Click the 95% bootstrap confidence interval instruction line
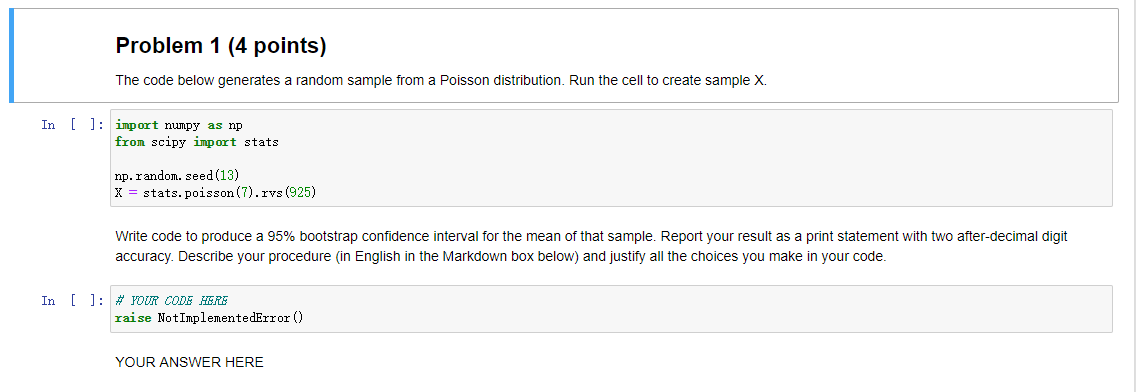The image size is (1136, 392). (591, 236)
